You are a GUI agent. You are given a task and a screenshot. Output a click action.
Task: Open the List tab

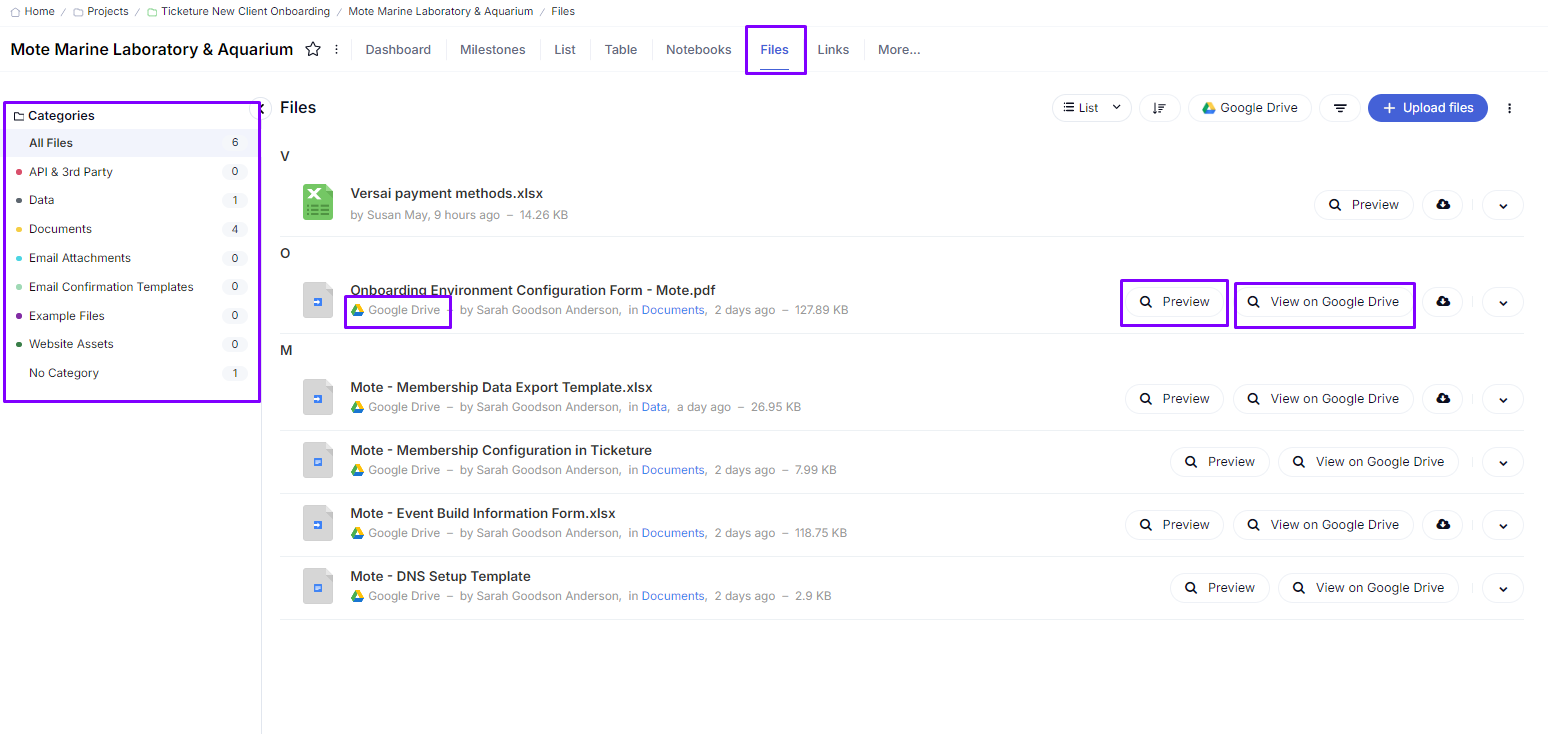coord(565,50)
